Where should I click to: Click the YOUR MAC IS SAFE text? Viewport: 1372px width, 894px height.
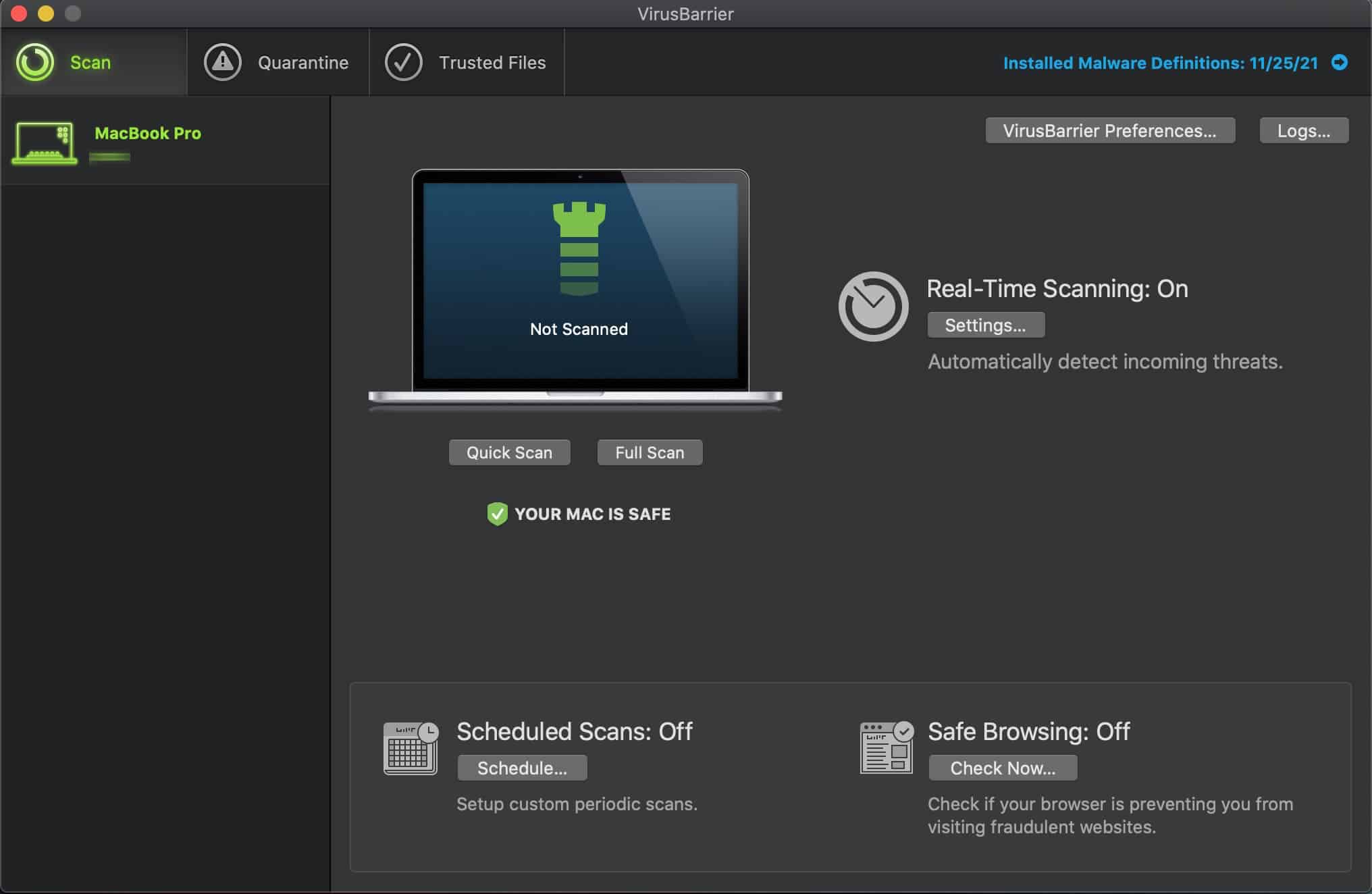(x=593, y=514)
